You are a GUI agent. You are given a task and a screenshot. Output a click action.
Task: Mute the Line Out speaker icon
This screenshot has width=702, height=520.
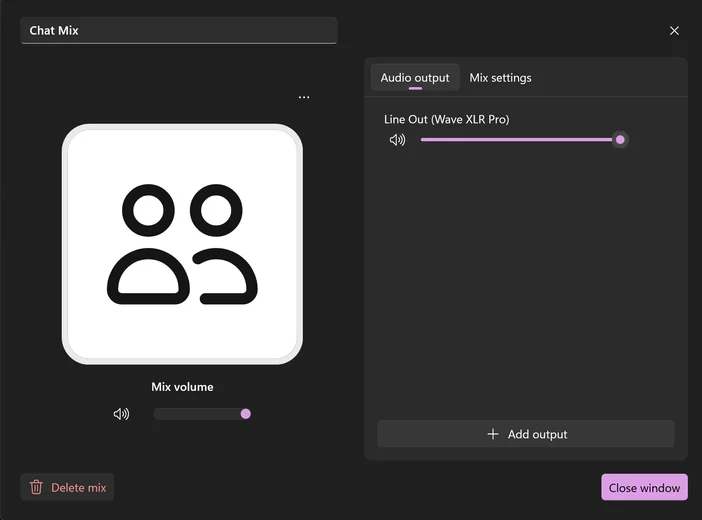pyautogui.click(x=397, y=140)
